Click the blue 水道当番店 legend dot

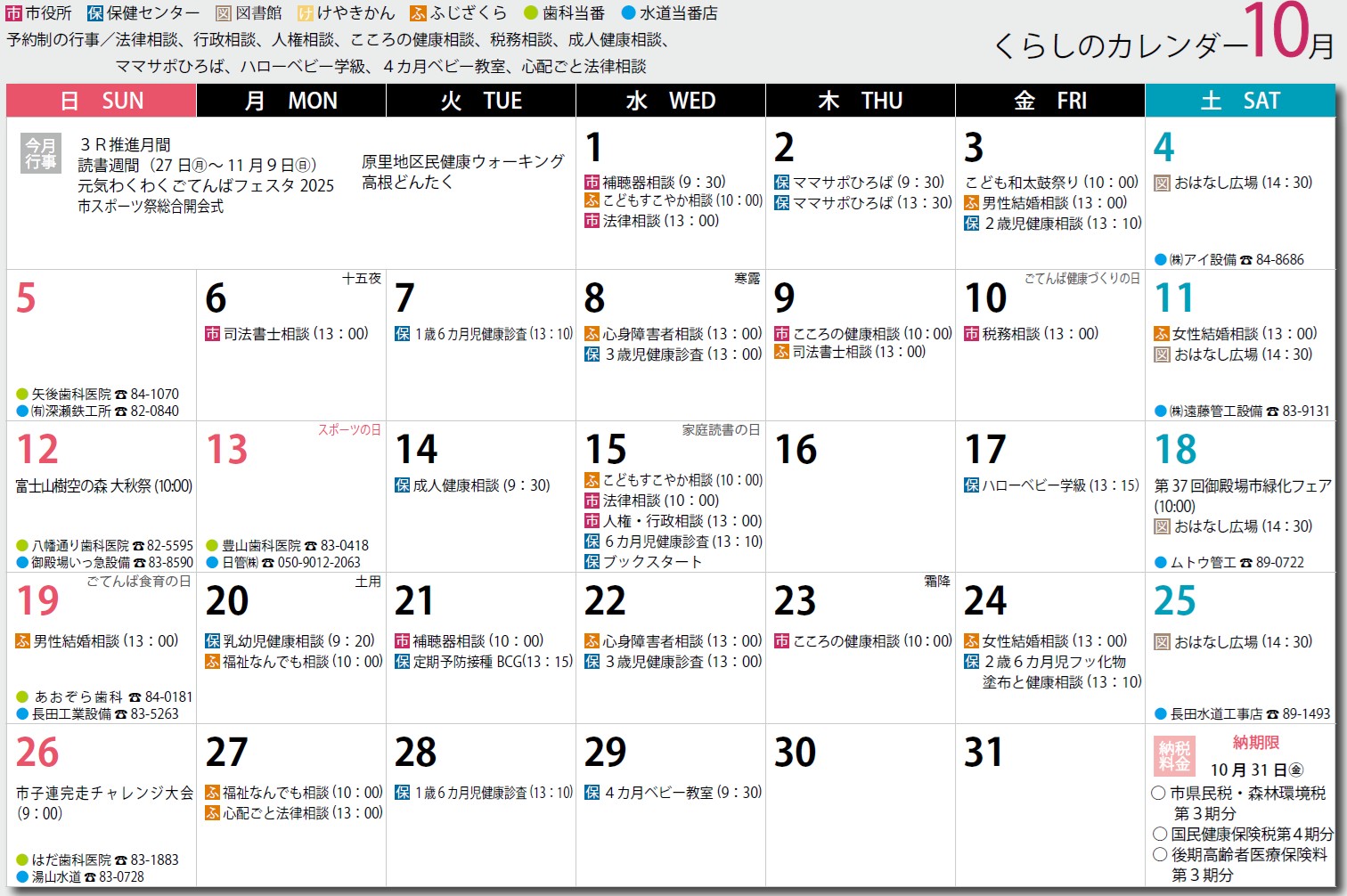(x=628, y=13)
